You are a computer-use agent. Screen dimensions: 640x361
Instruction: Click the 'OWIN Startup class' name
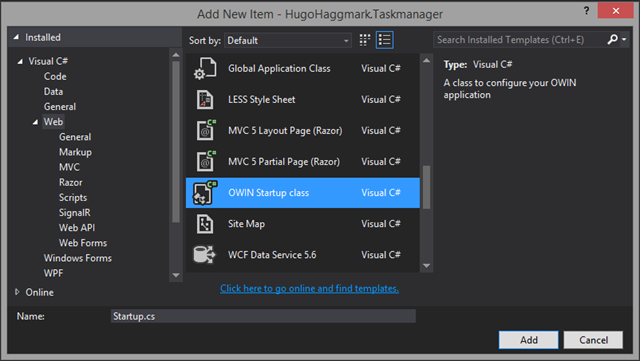point(269,193)
